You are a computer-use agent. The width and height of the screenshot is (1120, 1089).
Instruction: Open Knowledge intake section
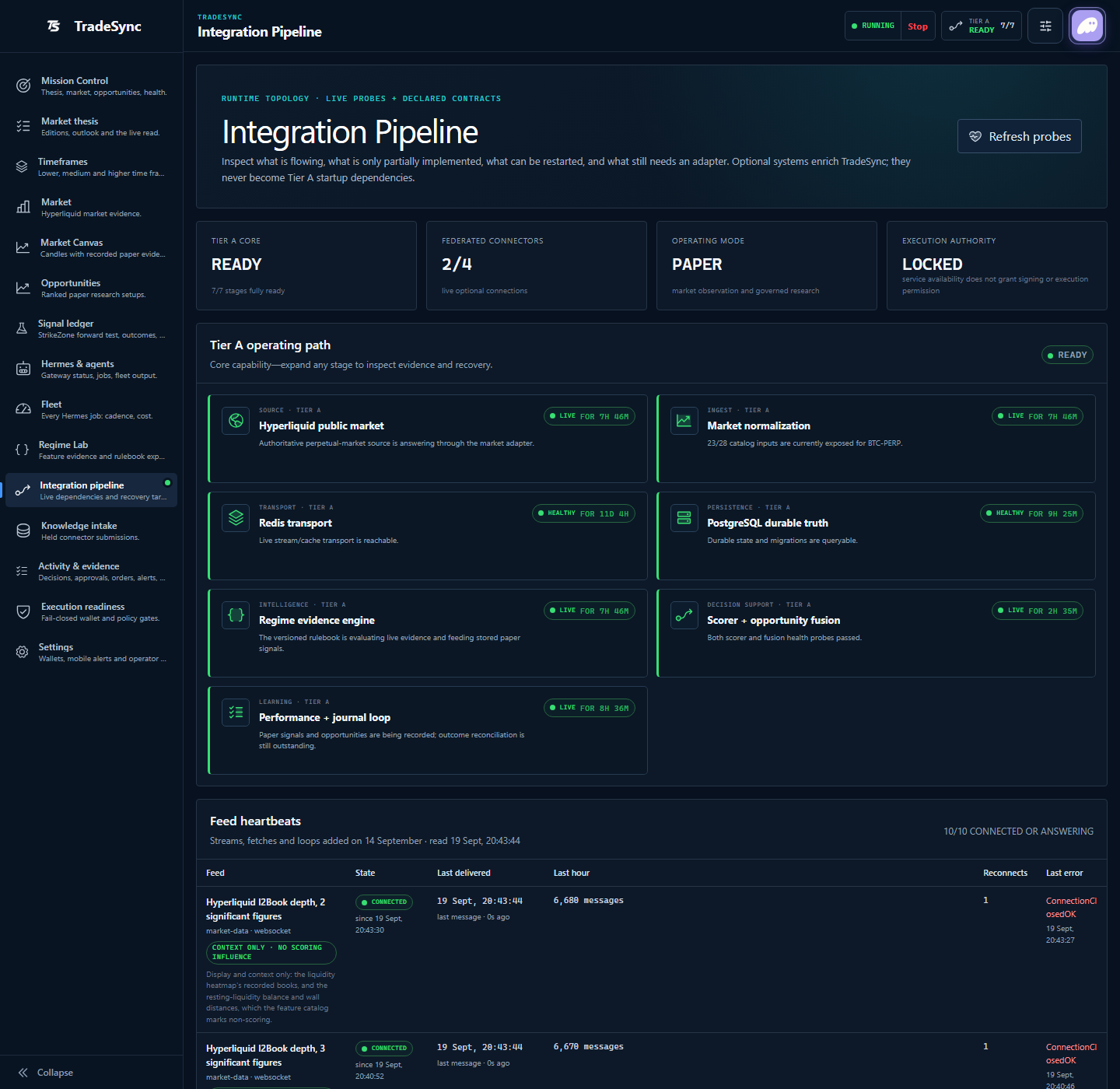point(91,530)
